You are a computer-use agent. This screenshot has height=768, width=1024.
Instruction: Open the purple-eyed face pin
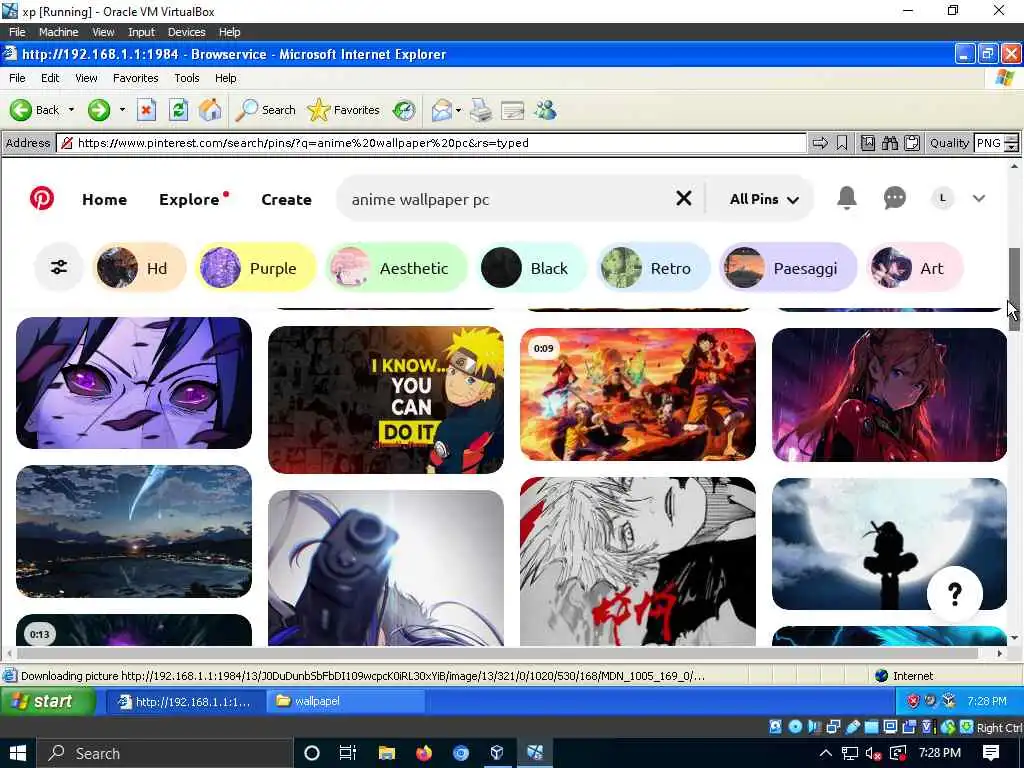click(x=134, y=383)
